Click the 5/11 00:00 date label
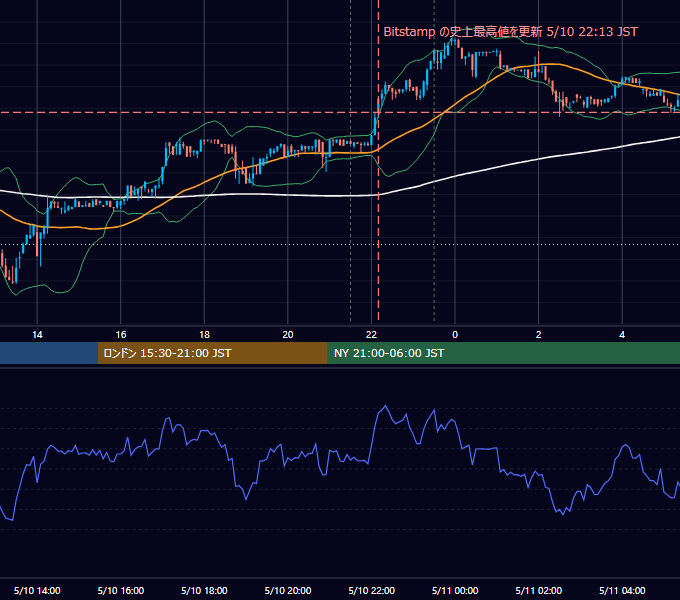The image size is (680, 600). [x=455, y=590]
